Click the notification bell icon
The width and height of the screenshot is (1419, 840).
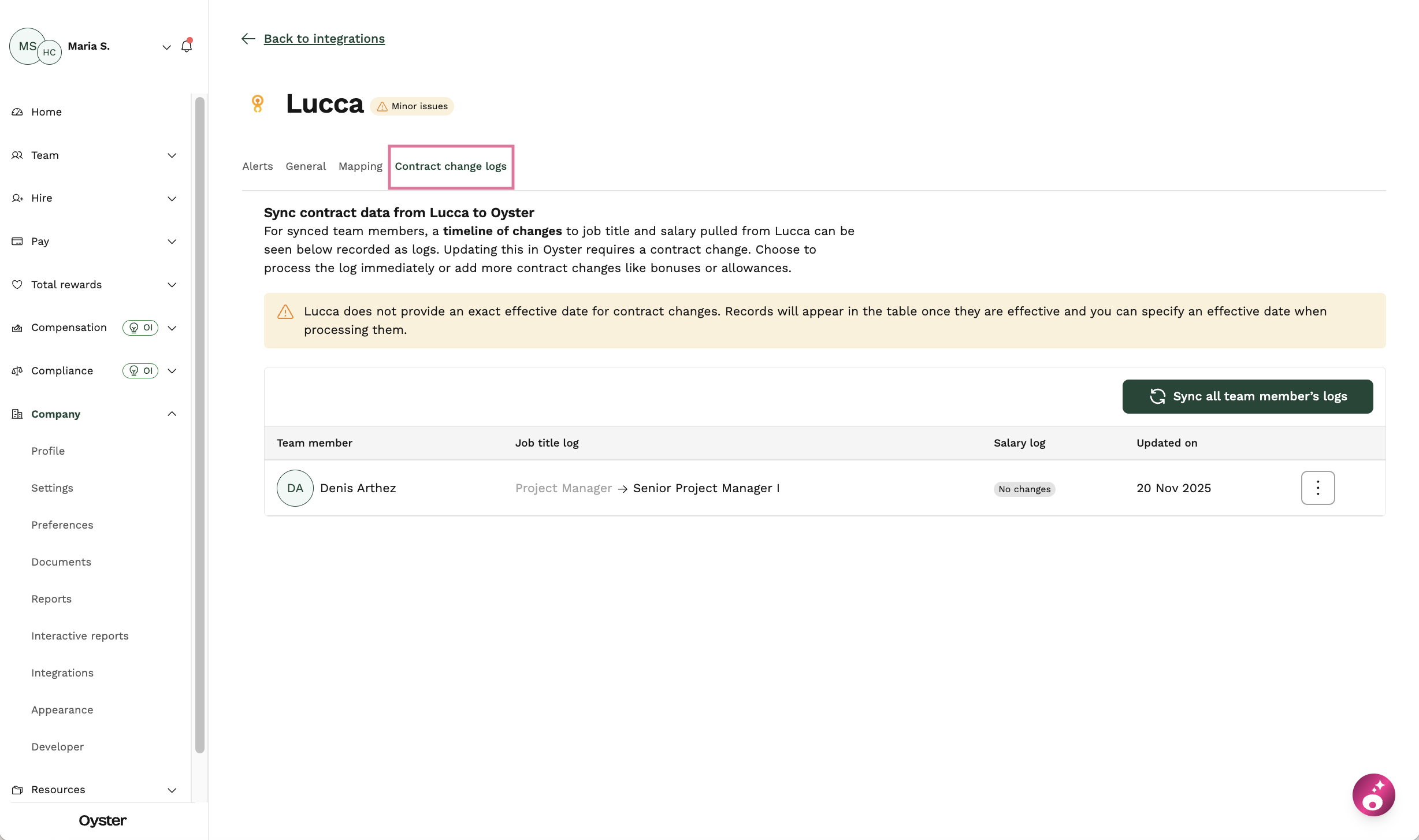pos(187,46)
